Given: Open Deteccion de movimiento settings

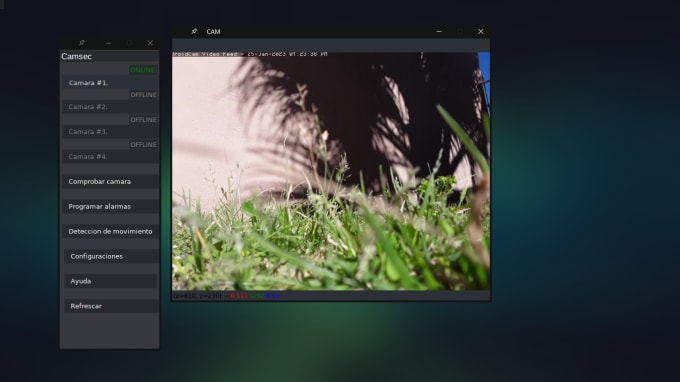Looking at the screenshot, I should pyautogui.click(x=111, y=231).
